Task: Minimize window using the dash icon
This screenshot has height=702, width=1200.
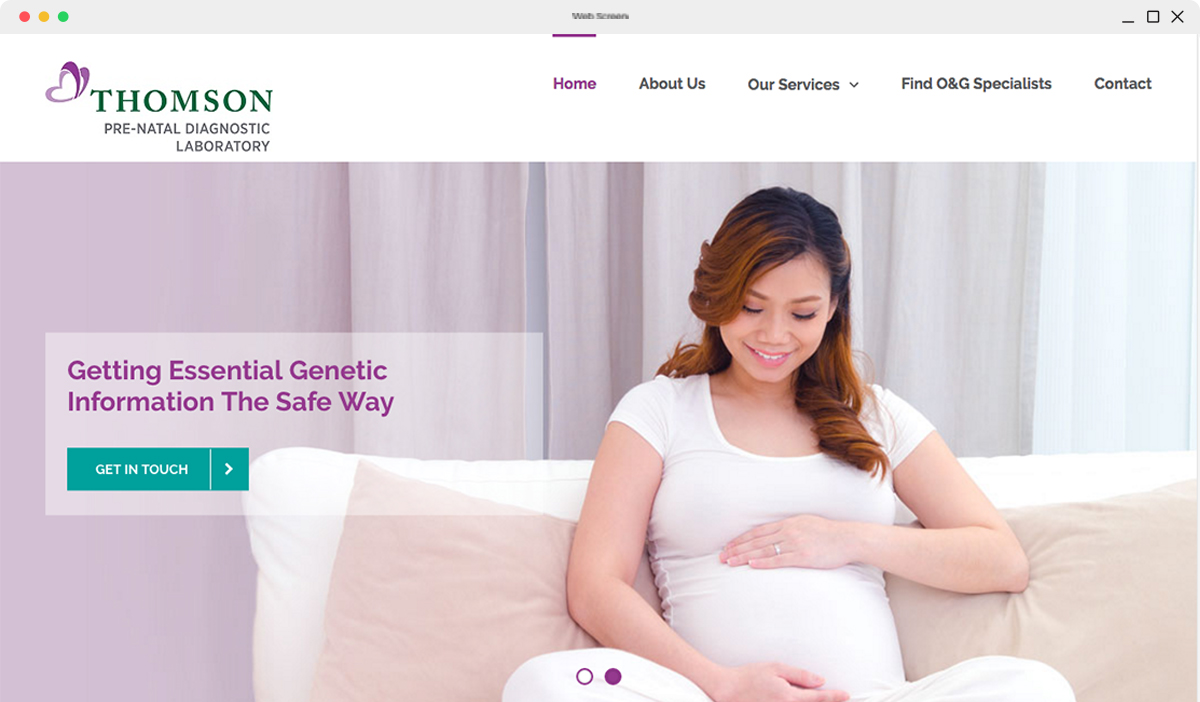Action: click(x=1128, y=18)
